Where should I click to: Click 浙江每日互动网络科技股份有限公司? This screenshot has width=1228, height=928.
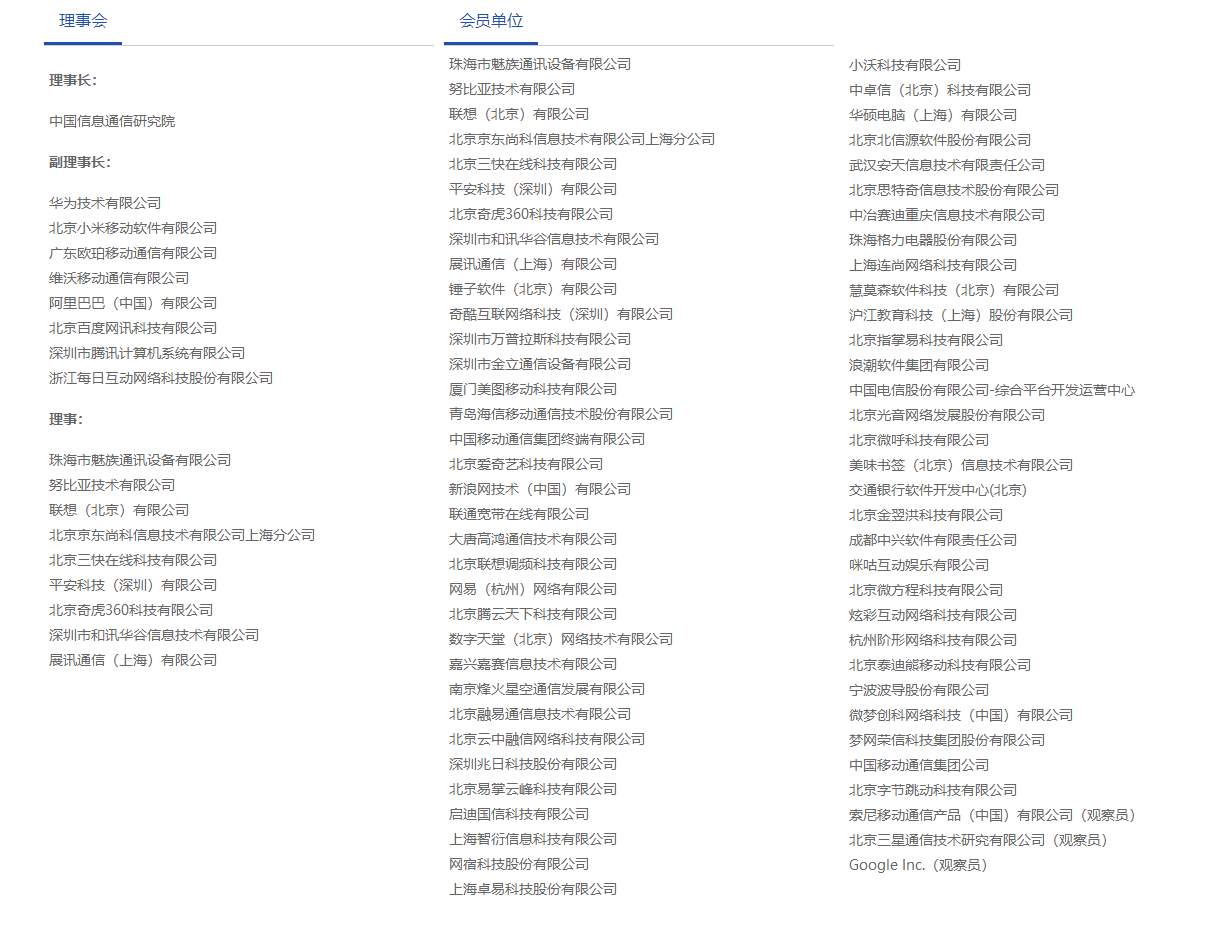coord(161,378)
